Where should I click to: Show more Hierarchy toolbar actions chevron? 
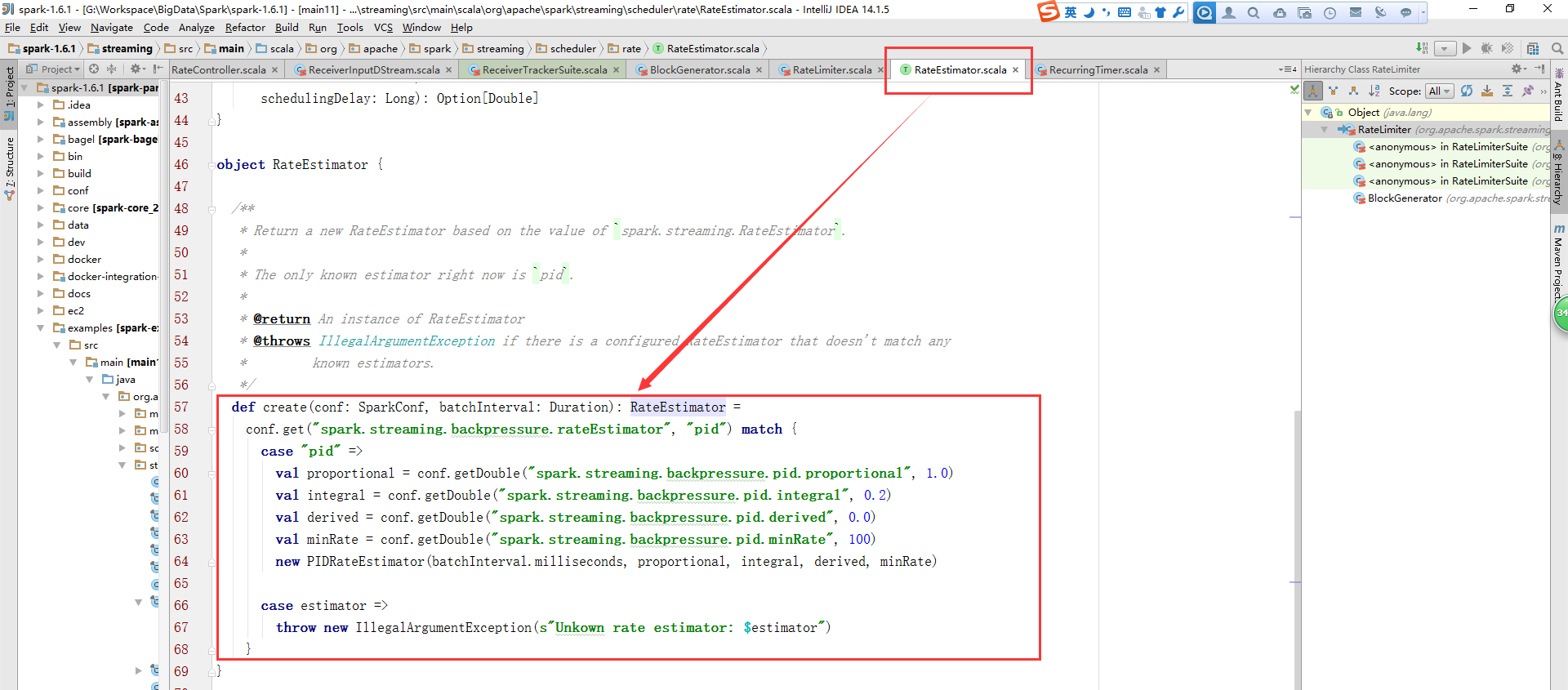point(1543,91)
